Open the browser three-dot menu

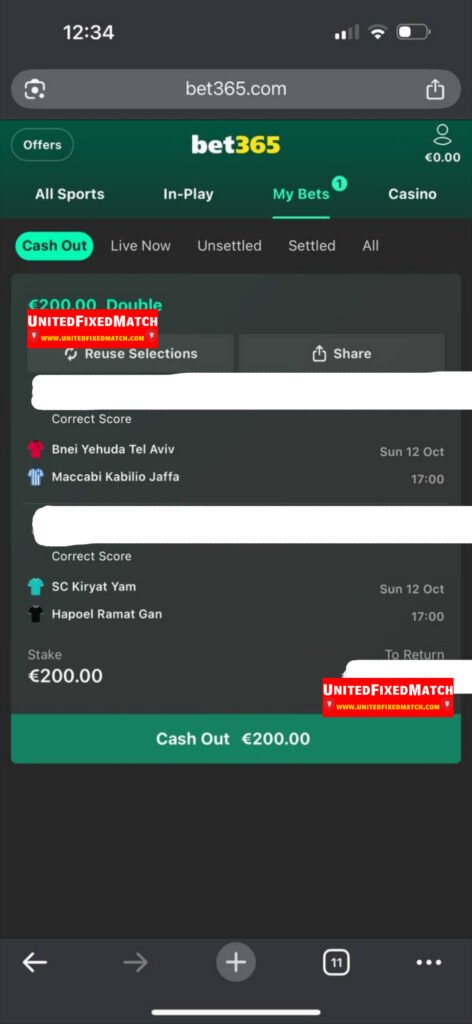pos(429,962)
